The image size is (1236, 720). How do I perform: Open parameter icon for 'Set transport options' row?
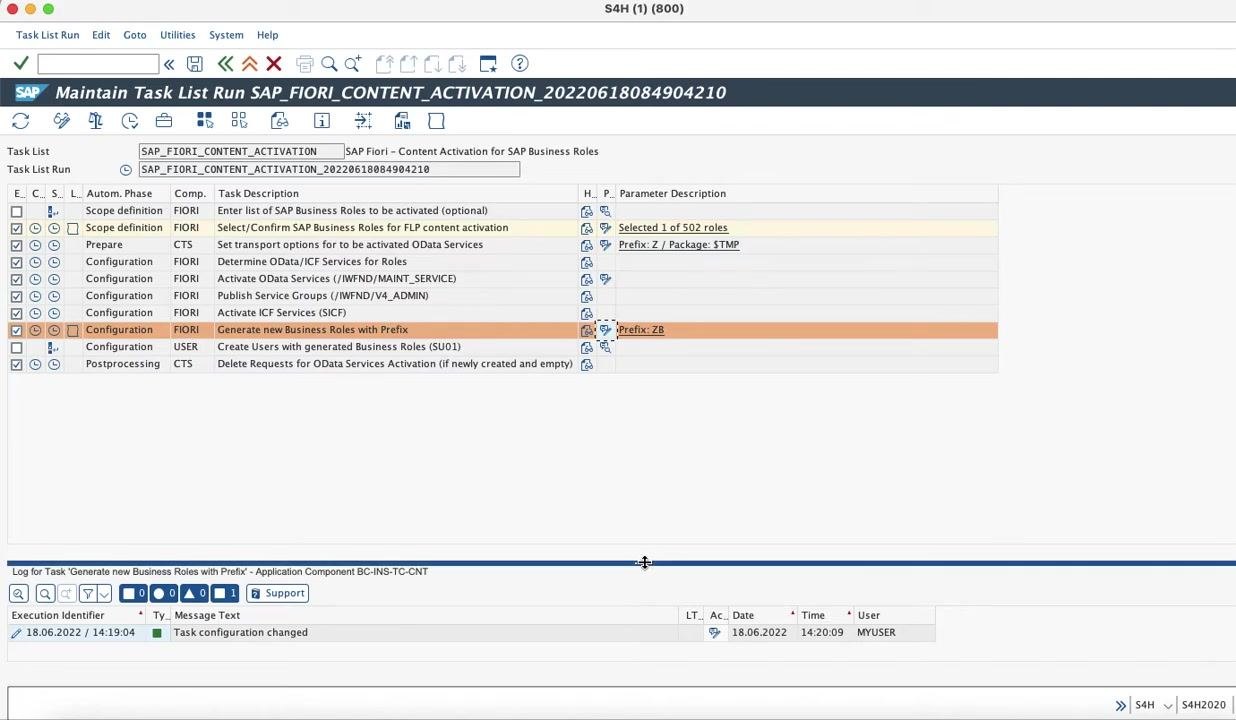pos(605,245)
